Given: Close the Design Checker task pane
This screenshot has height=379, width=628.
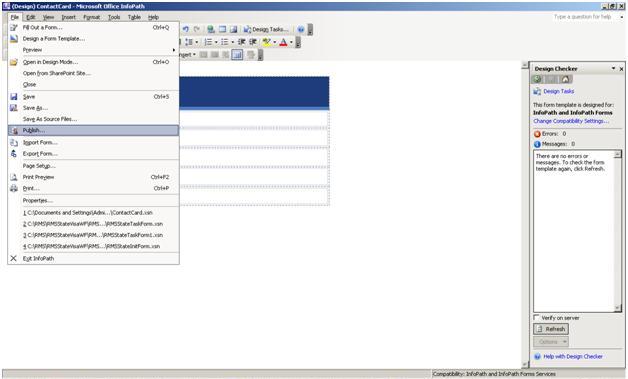Looking at the screenshot, I should [621, 69].
